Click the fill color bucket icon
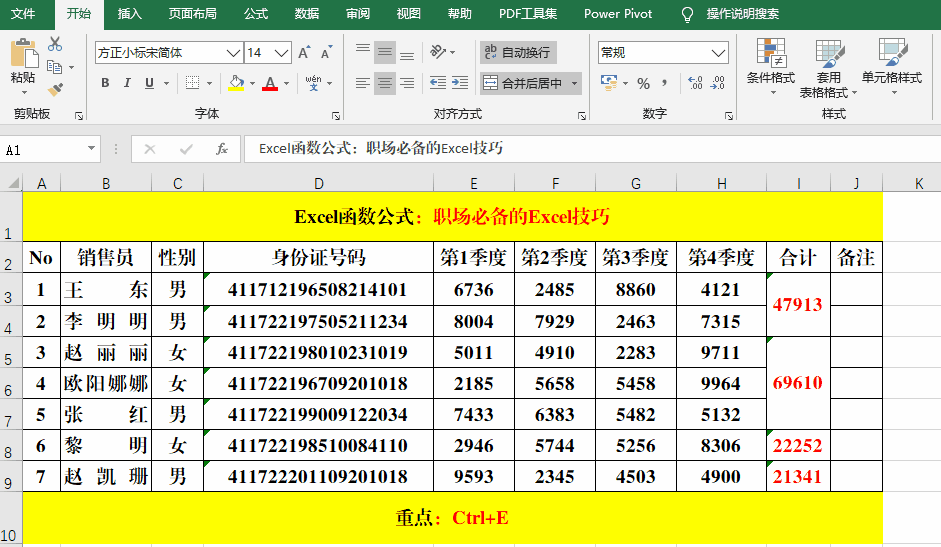 pos(236,83)
